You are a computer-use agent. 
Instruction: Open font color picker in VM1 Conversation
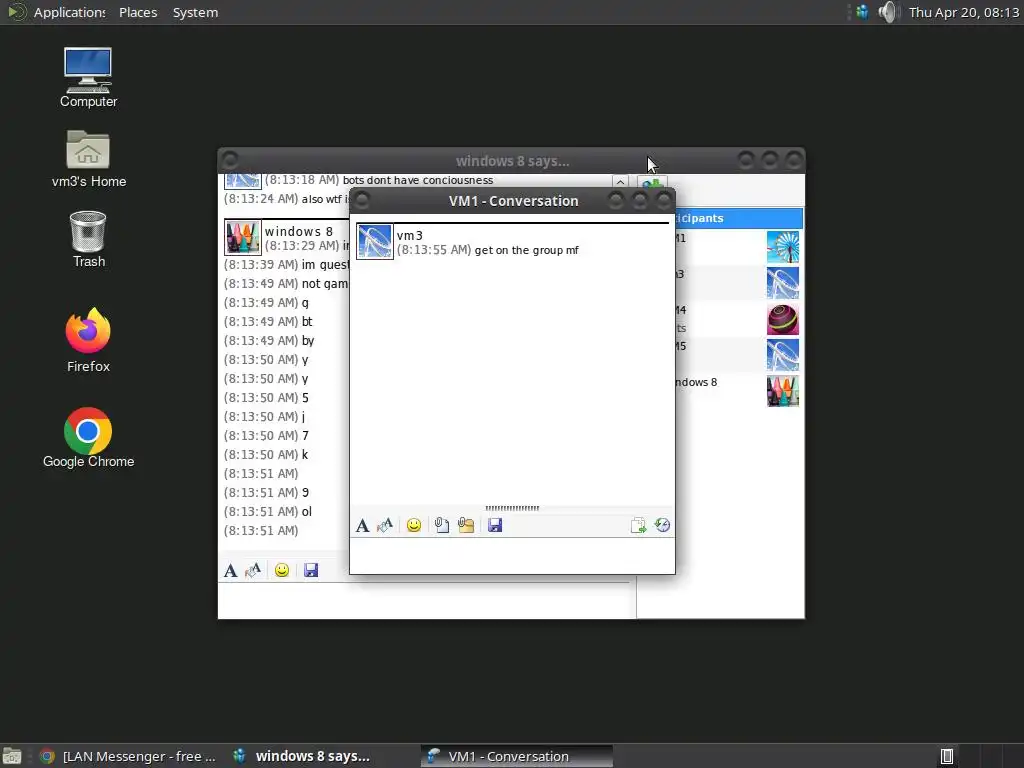pos(385,525)
